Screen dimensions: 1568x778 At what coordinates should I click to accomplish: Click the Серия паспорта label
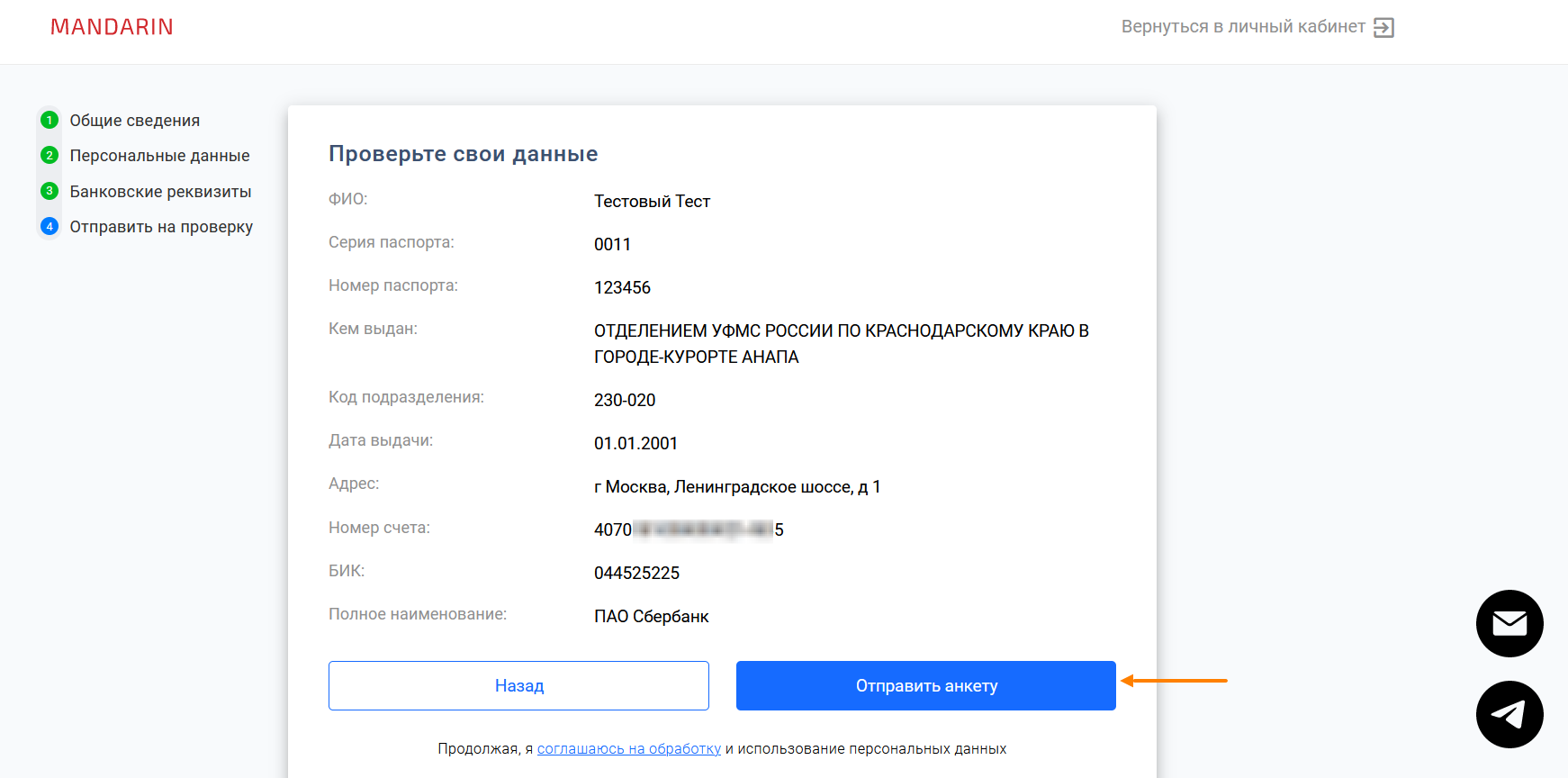392,242
